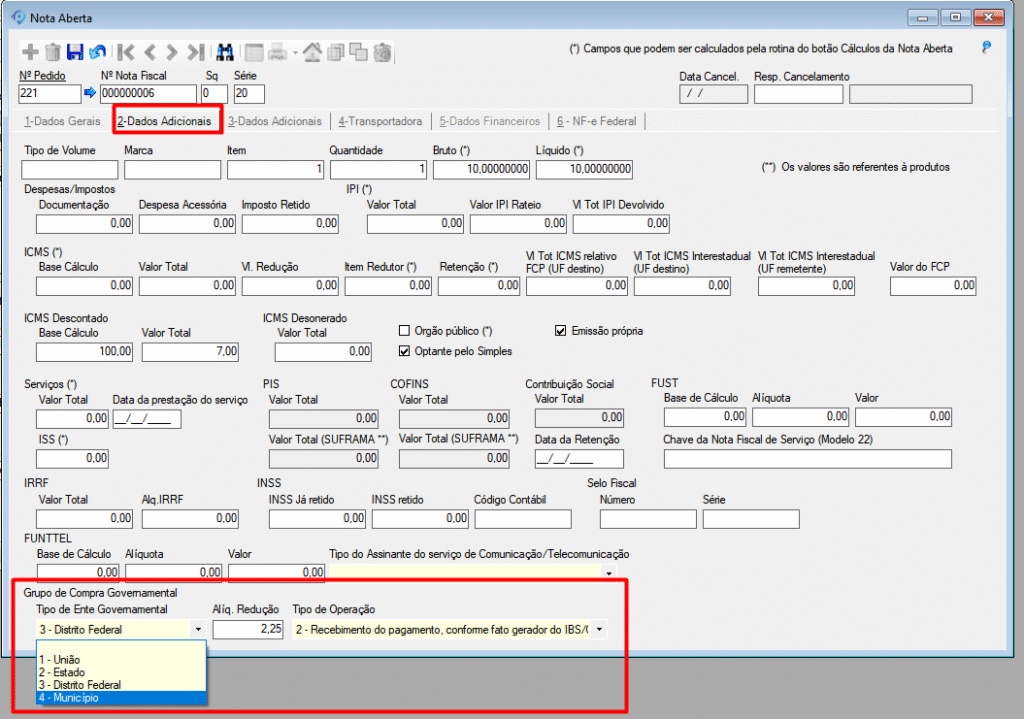Click the blue undo arrow icon
Image resolution: width=1024 pixels, height=719 pixels.
pyautogui.click(x=97, y=52)
